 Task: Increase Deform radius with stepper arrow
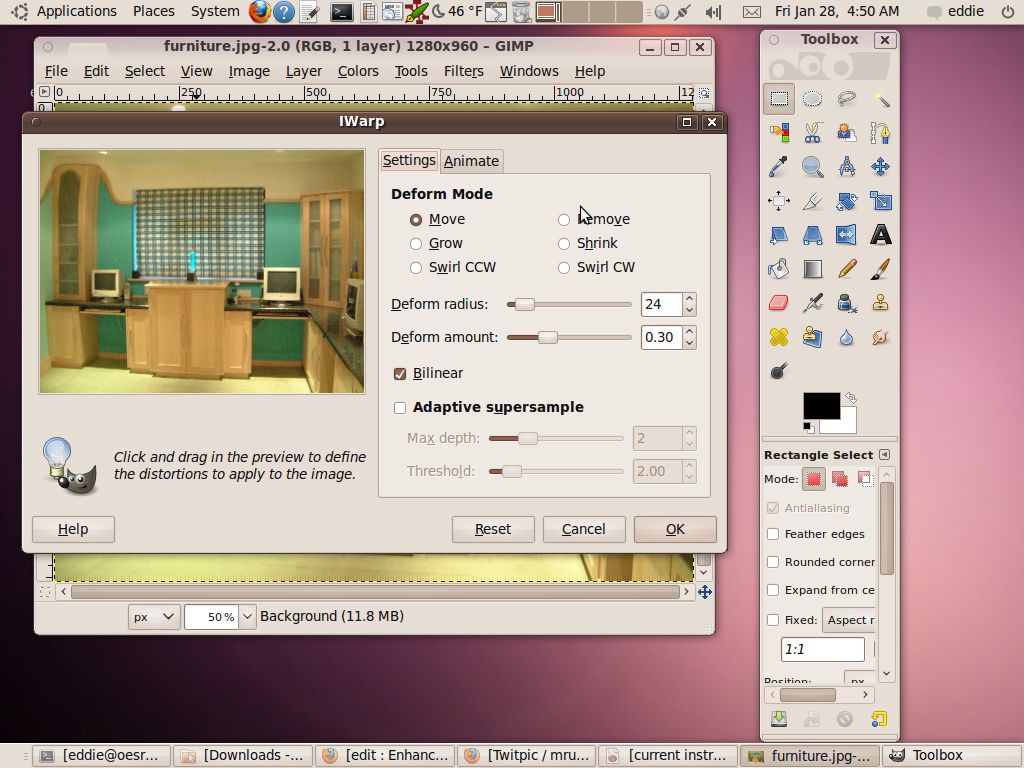(690, 299)
